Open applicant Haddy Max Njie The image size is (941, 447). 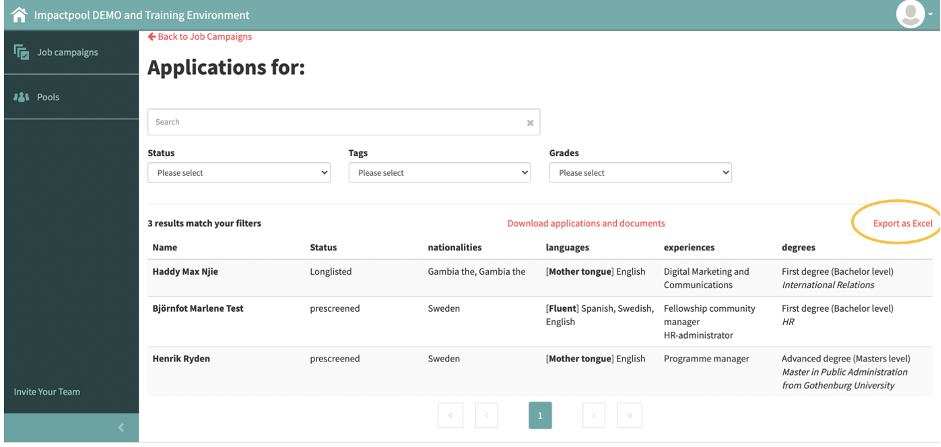tap(185, 272)
